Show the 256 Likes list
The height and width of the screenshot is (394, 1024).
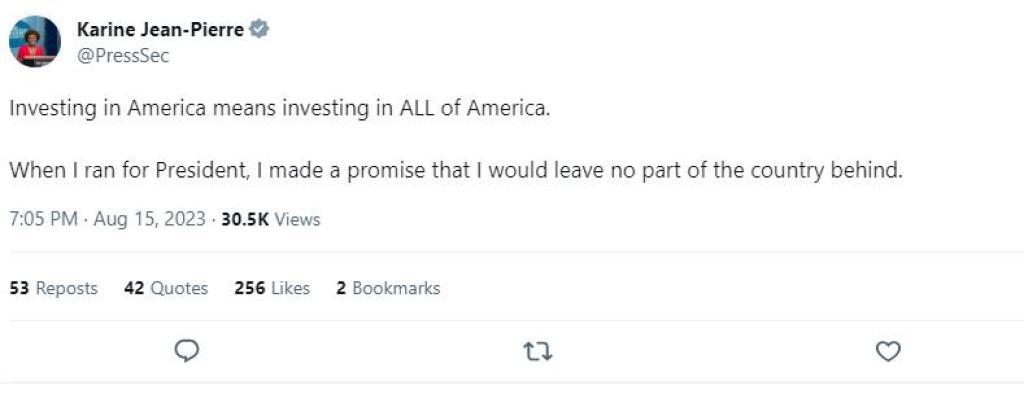pos(272,288)
